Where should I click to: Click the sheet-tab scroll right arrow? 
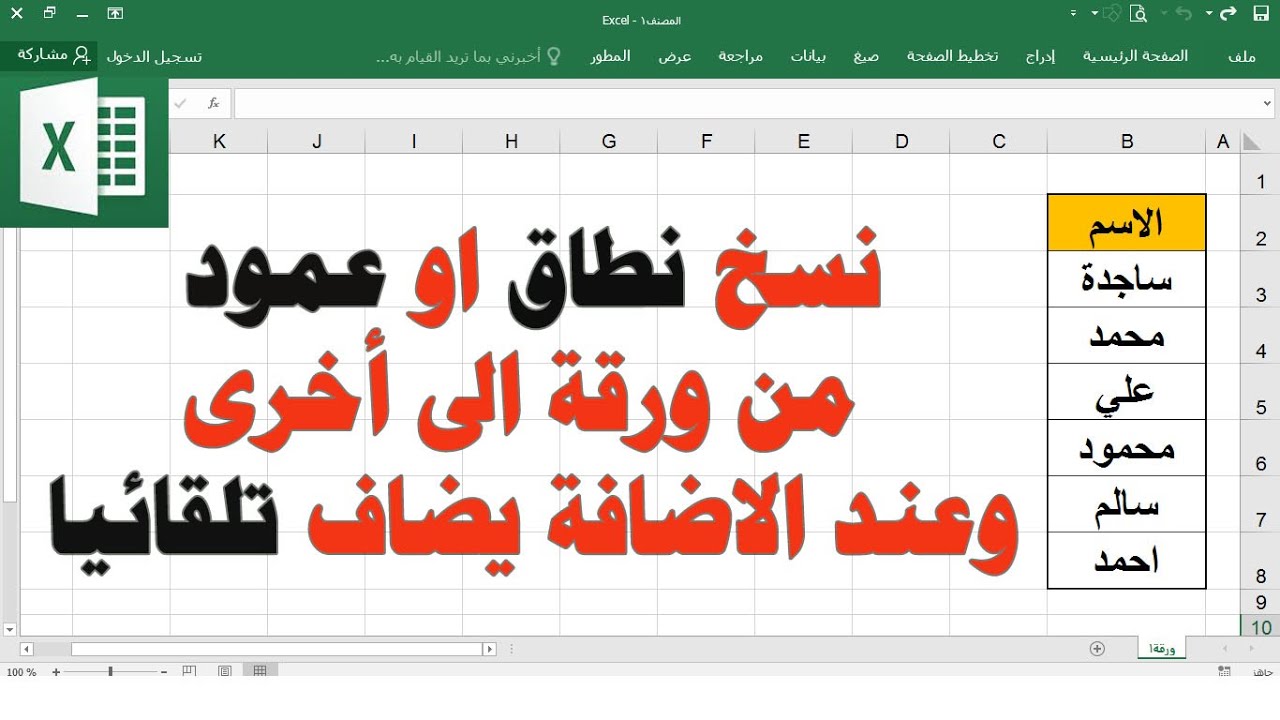coord(1254,649)
